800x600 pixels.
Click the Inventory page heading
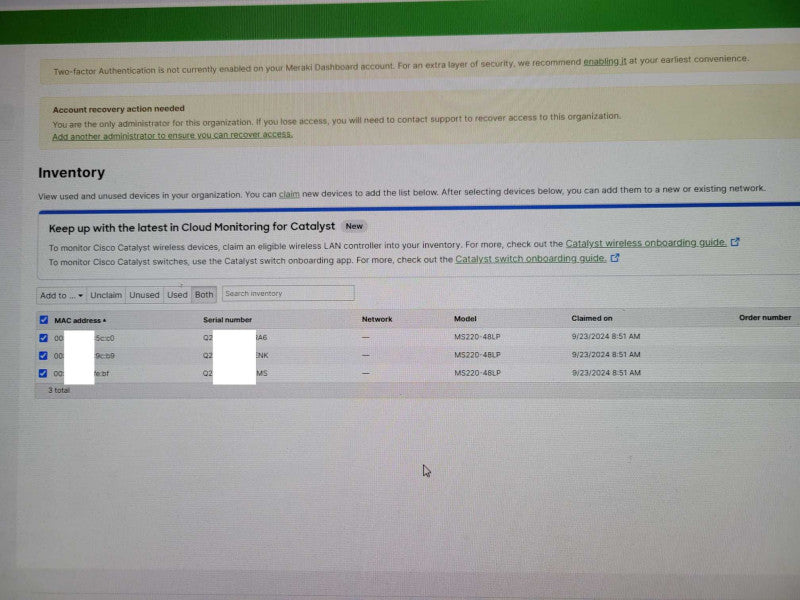(71, 172)
